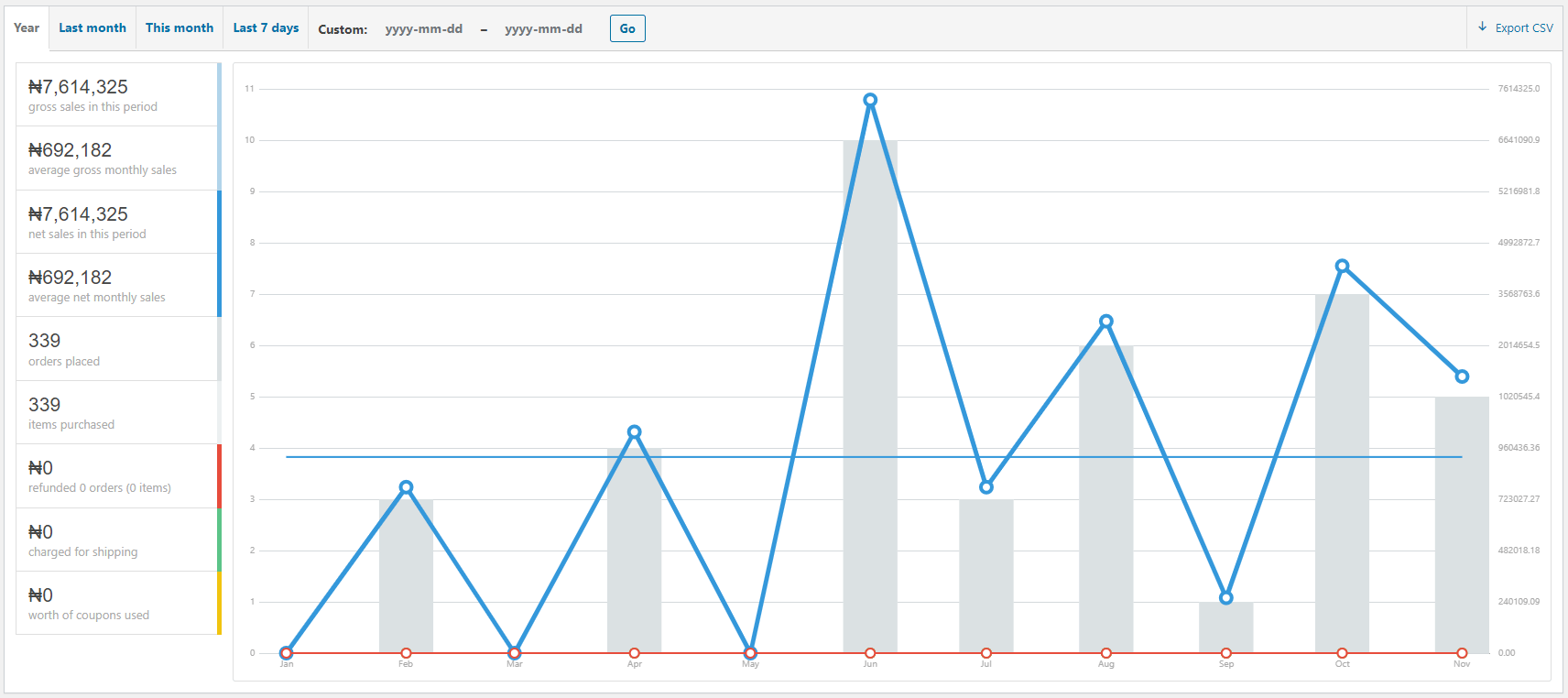Click the Jun peak data point on the line
1568x698 pixels.
[870, 100]
